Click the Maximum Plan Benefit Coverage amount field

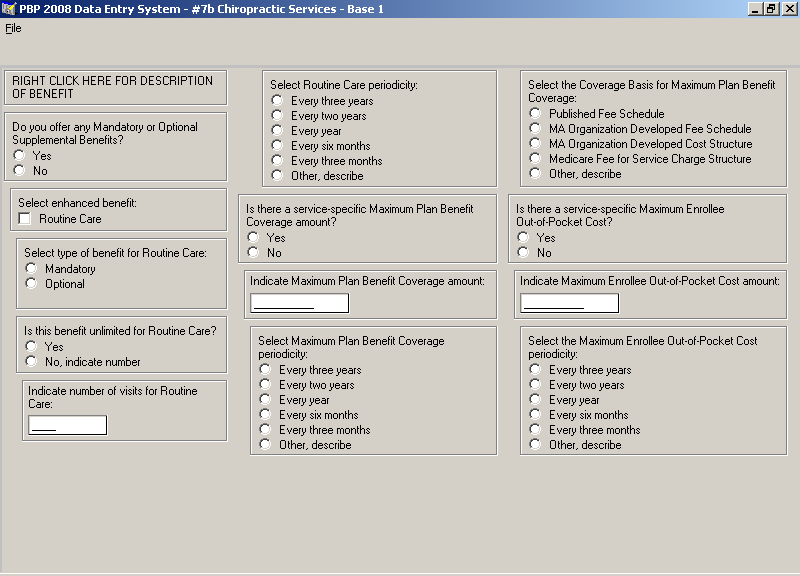point(299,303)
